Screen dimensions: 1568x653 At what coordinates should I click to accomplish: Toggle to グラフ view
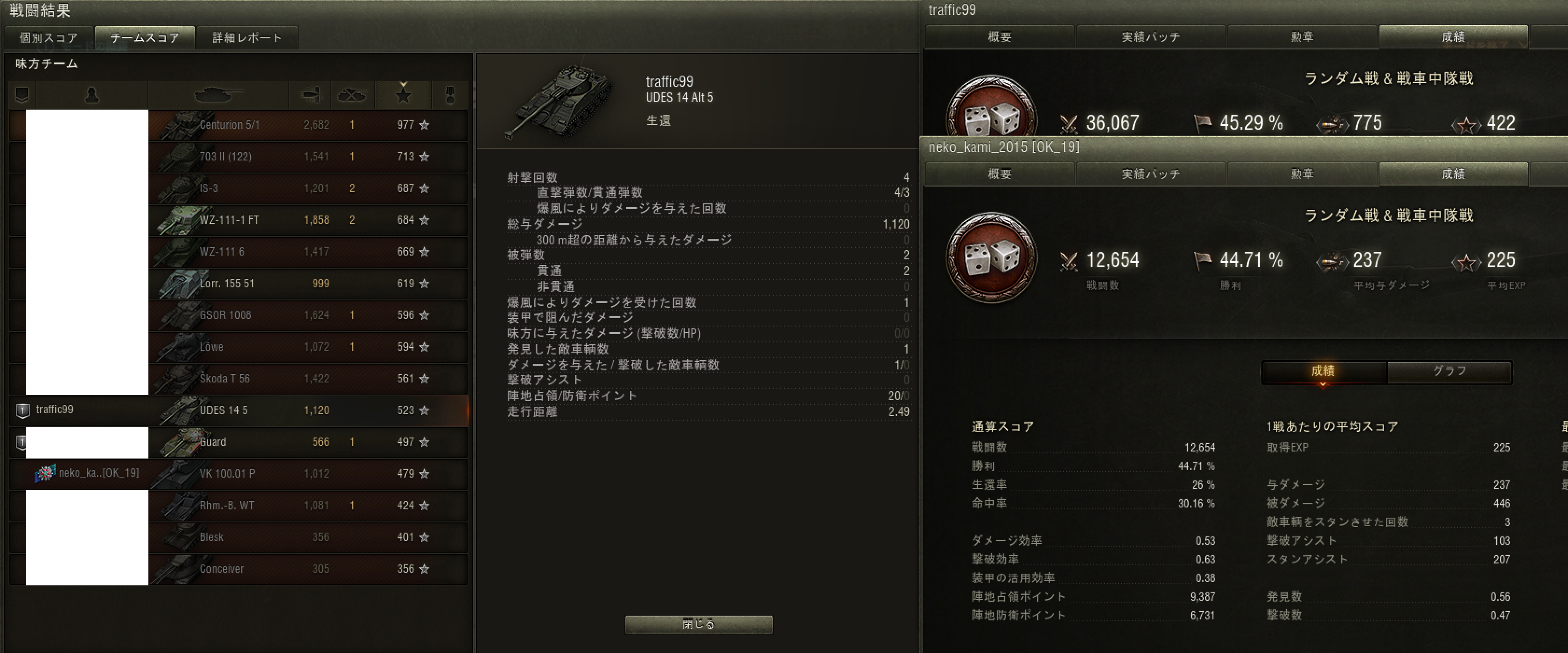click(x=1449, y=371)
